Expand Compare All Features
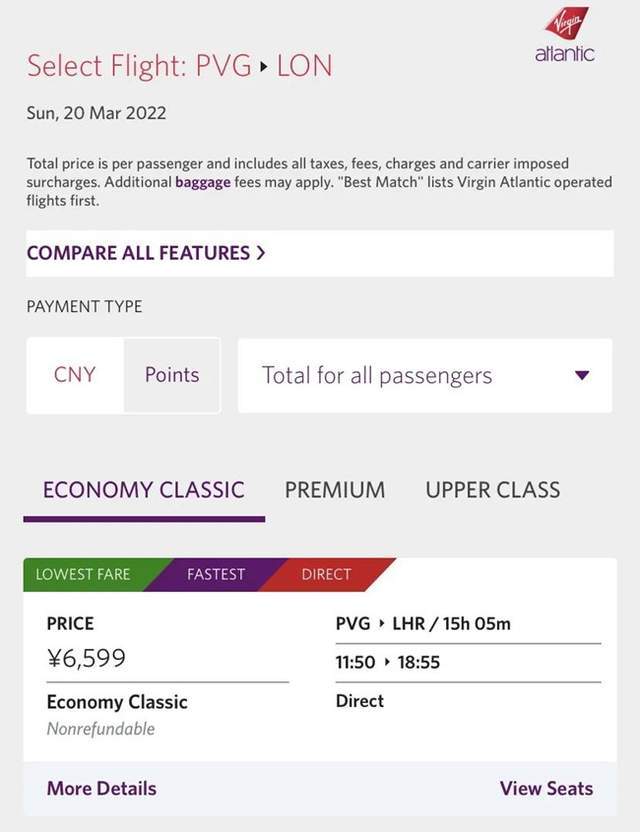 (x=320, y=253)
